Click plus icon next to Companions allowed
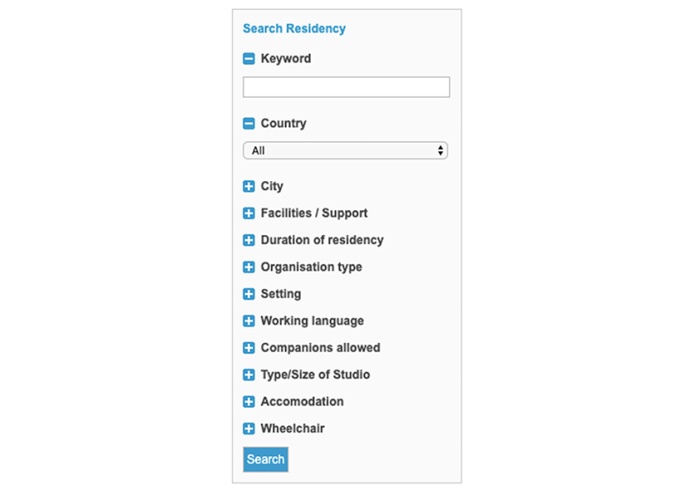The width and height of the screenshot is (700, 495). pyautogui.click(x=249, y=348)
